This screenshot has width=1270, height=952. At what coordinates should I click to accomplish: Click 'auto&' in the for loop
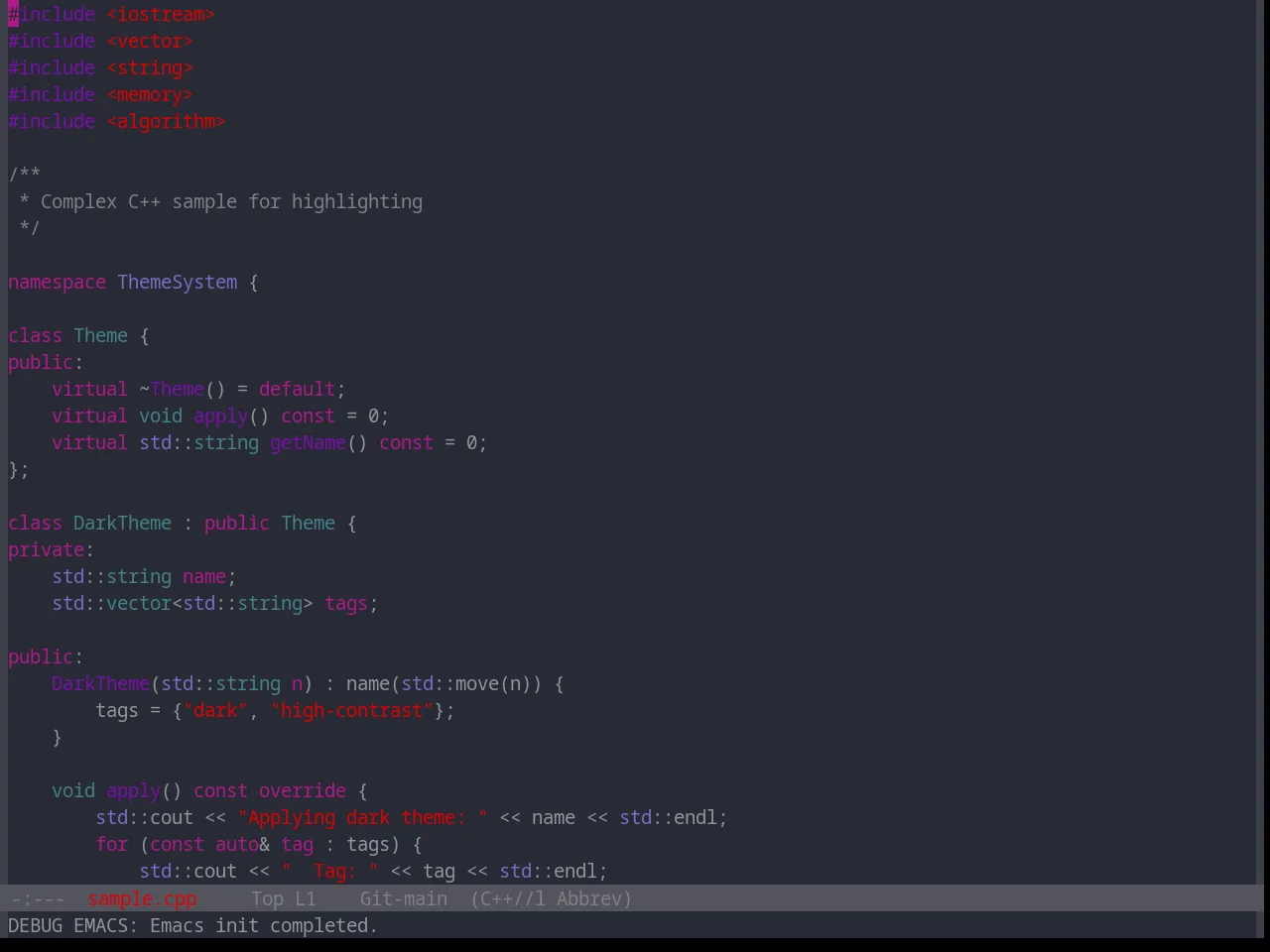(x=242, y=845)
